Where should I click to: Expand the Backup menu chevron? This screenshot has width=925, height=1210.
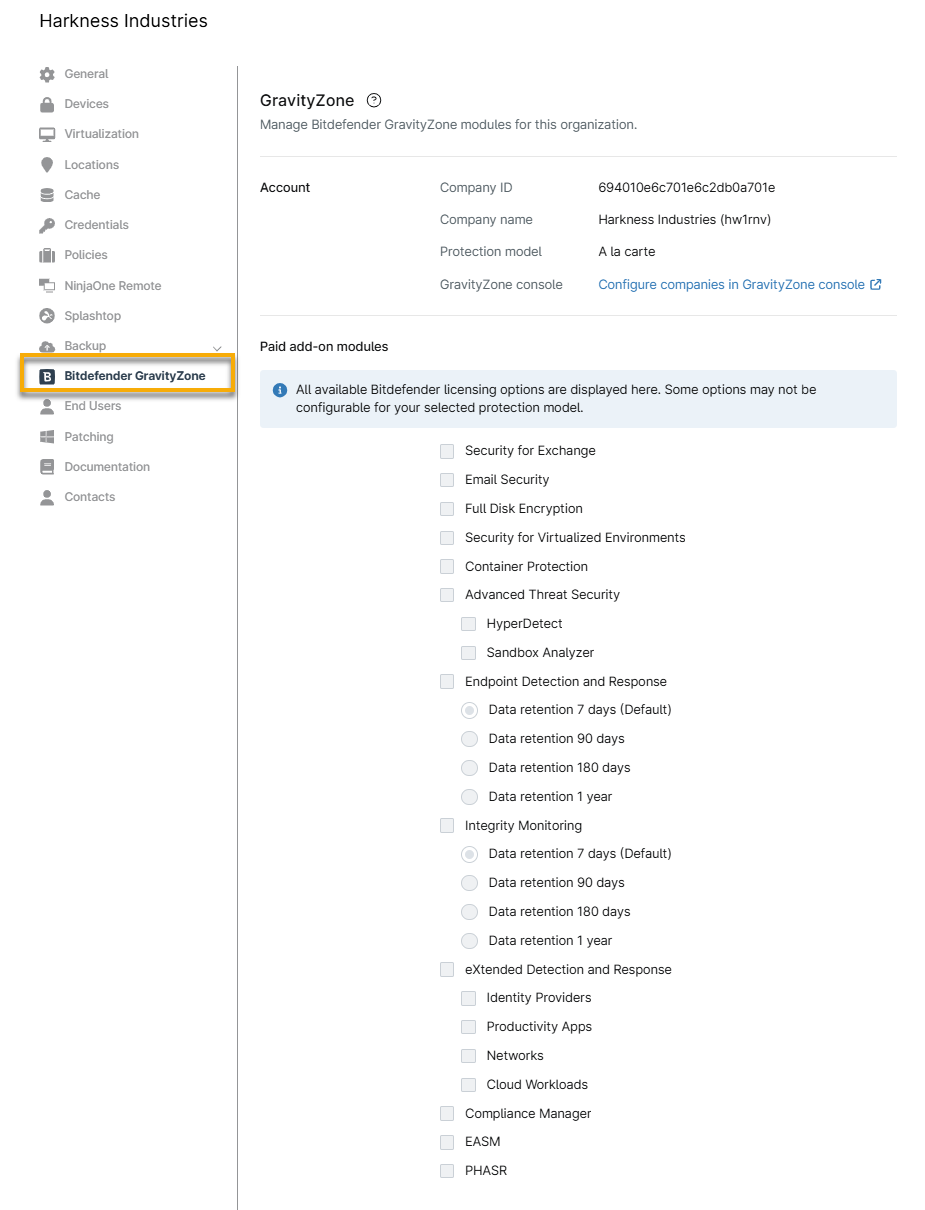[217, 347]
